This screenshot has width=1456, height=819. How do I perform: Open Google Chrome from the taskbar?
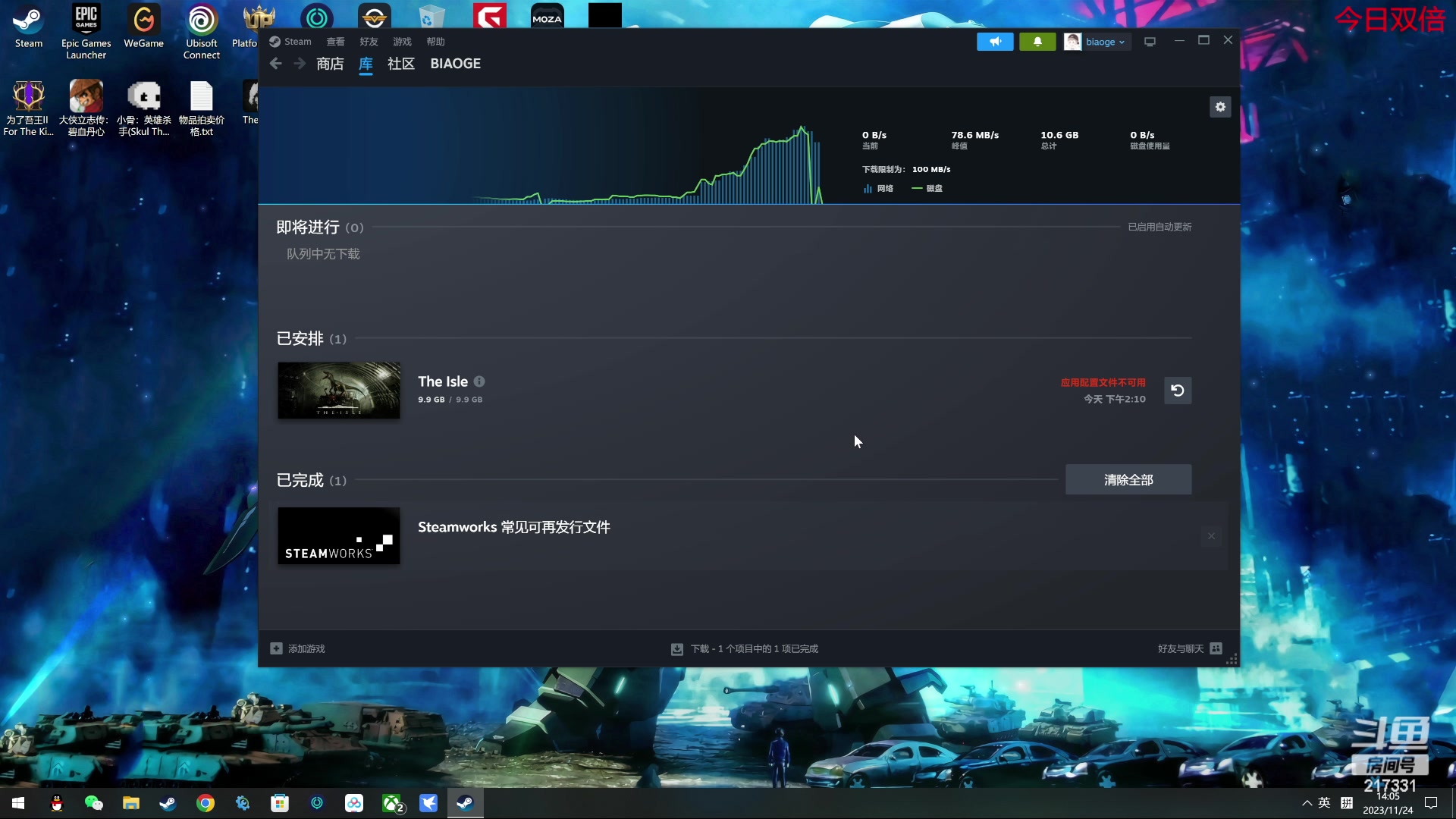(x=206, y=803)
